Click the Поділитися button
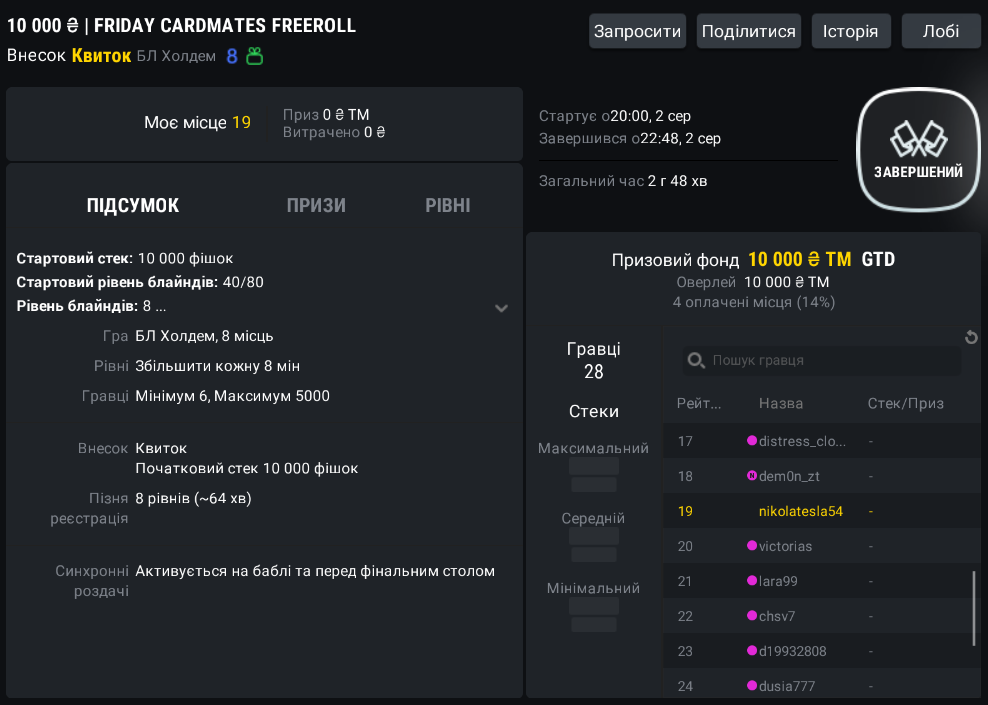The image size is (988, 705). coord(749,32)
